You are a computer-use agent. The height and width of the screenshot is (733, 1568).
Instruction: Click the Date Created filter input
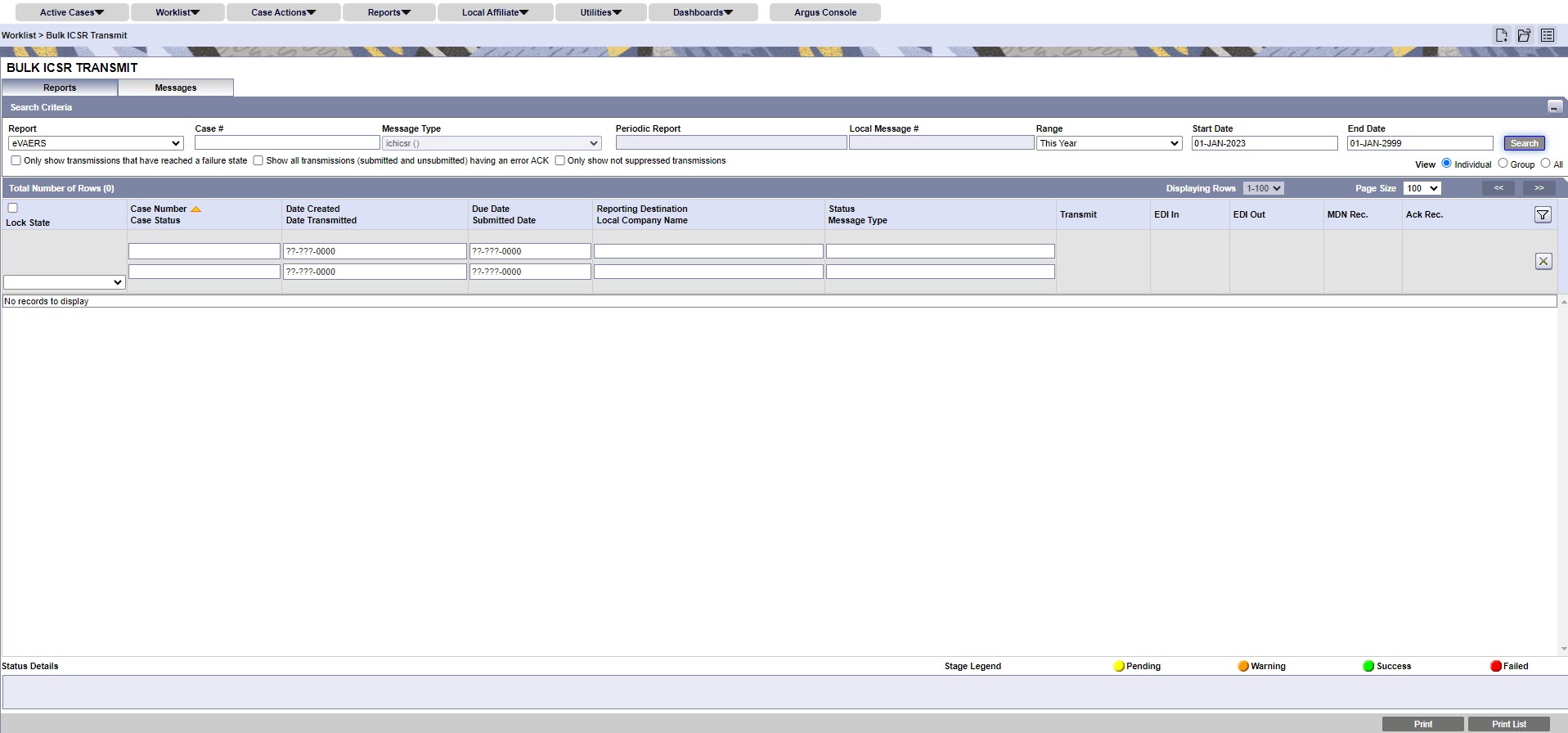pyautogui.click(x=375, y=251)
